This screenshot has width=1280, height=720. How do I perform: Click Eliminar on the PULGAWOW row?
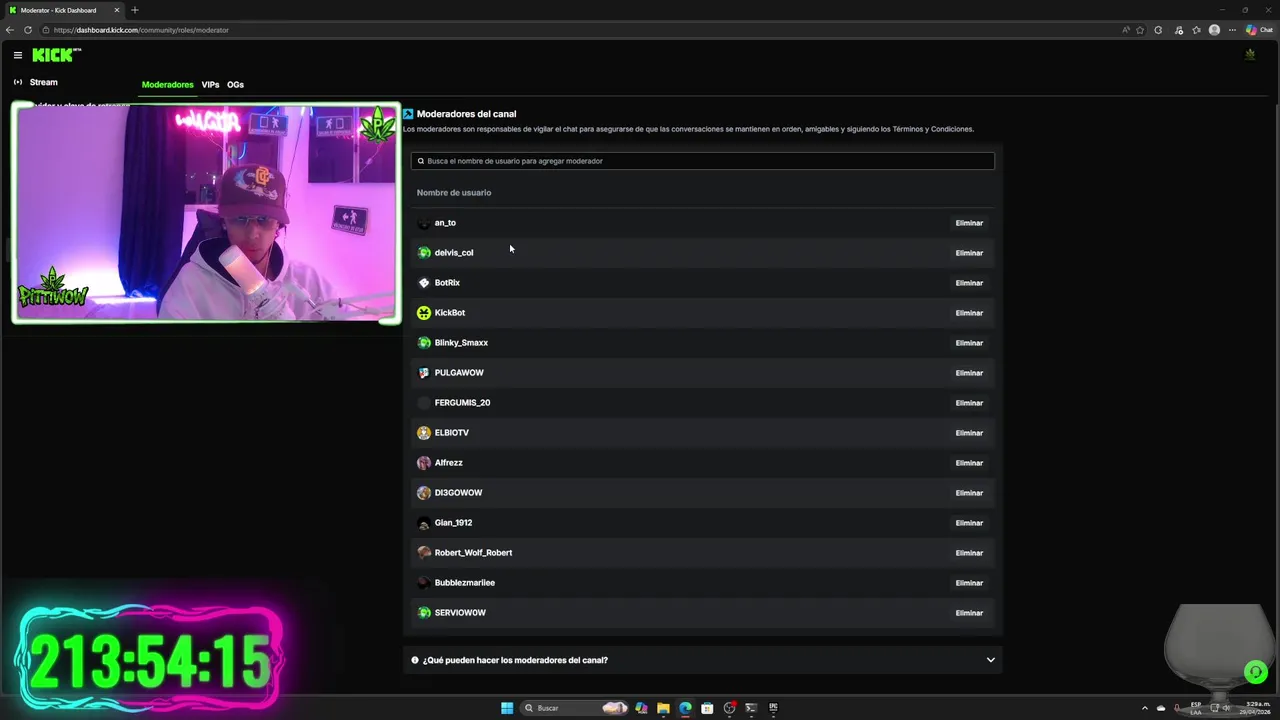[x=969, y=373]
